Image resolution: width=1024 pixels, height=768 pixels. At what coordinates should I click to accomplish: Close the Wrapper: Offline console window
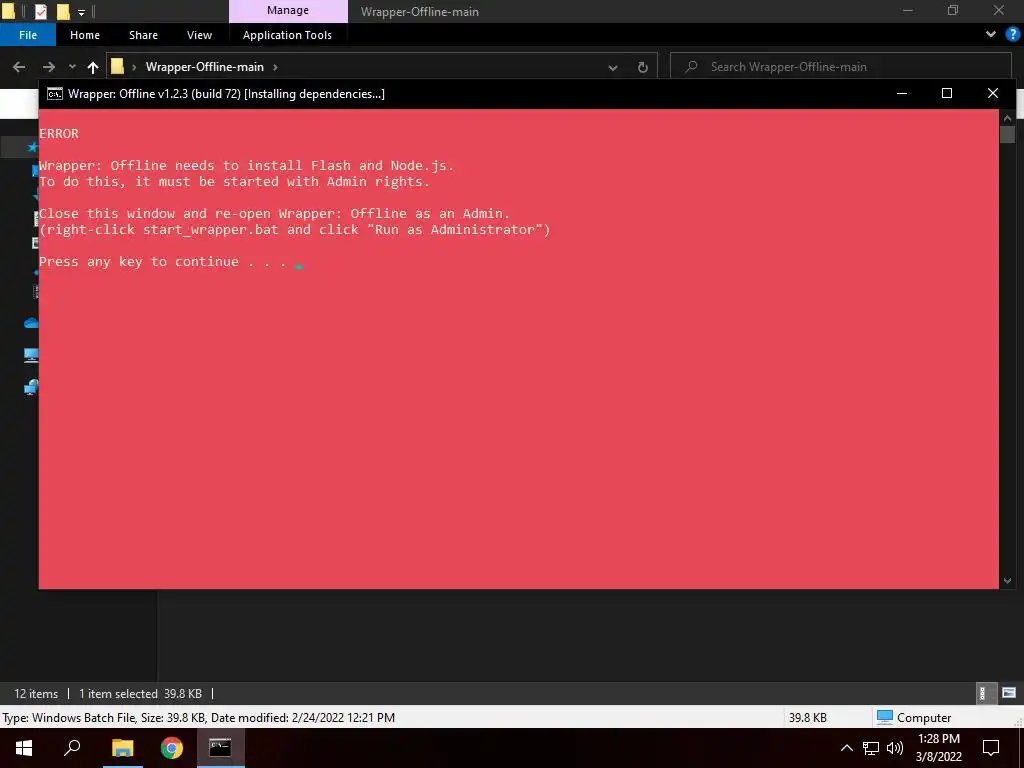(993, 93)
